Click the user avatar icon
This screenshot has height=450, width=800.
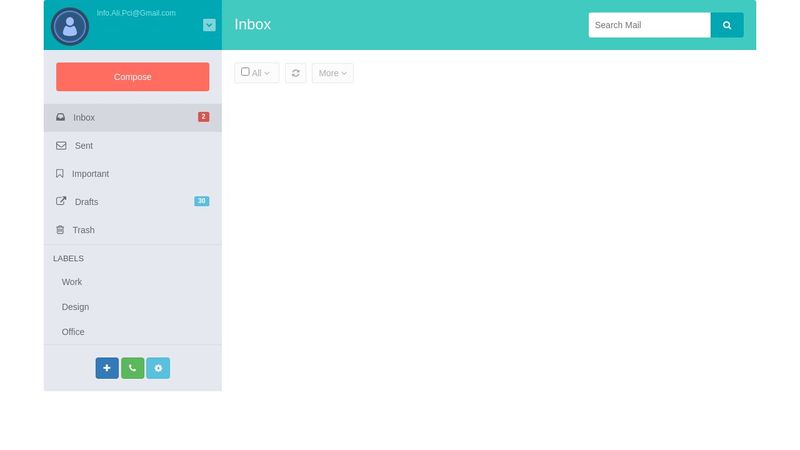tap(70, 26)
